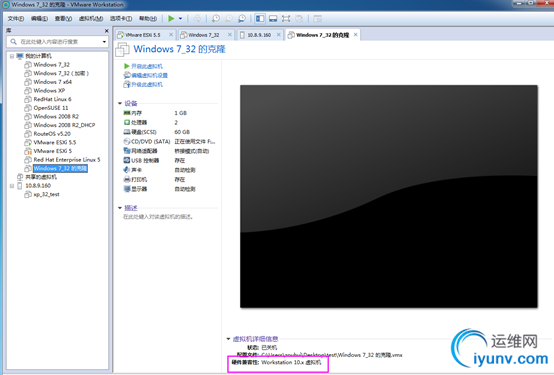Select Windows 7_32 (加密) in library
554x375 pixels.
click(61, 73)
